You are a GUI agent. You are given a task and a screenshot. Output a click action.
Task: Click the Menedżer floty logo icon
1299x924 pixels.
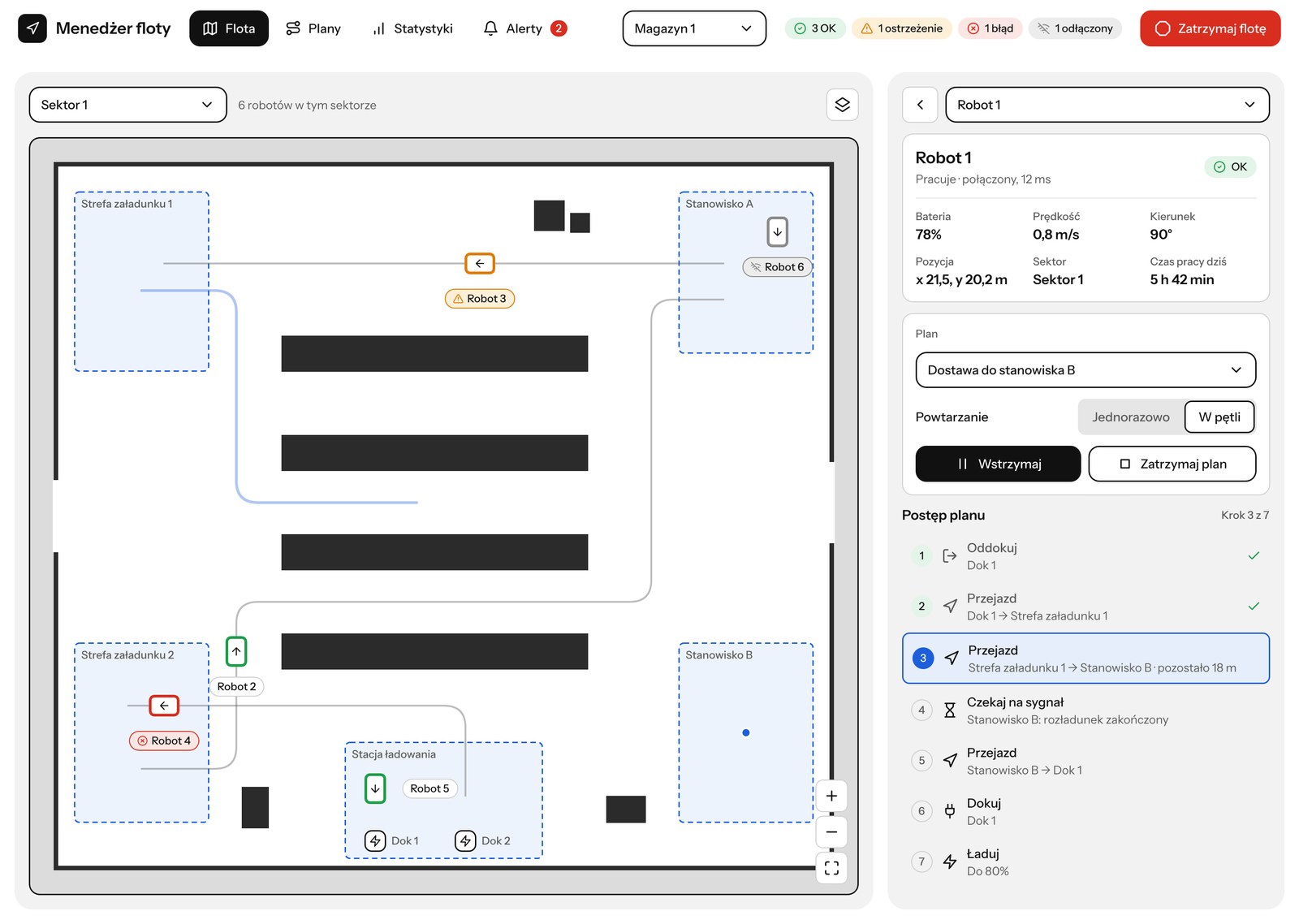coord(32,28)
